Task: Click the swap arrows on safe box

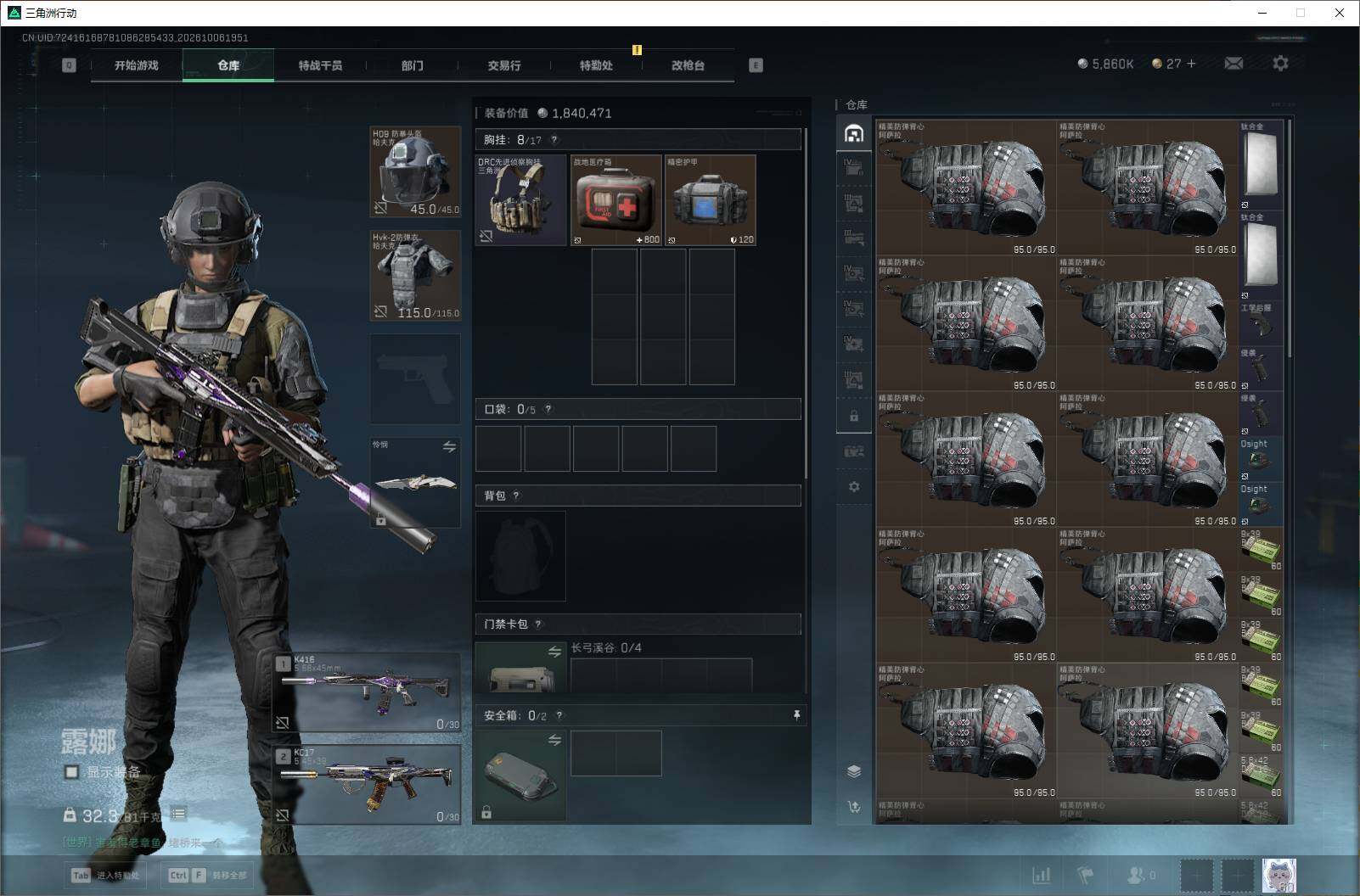Action: click(554, 740)
